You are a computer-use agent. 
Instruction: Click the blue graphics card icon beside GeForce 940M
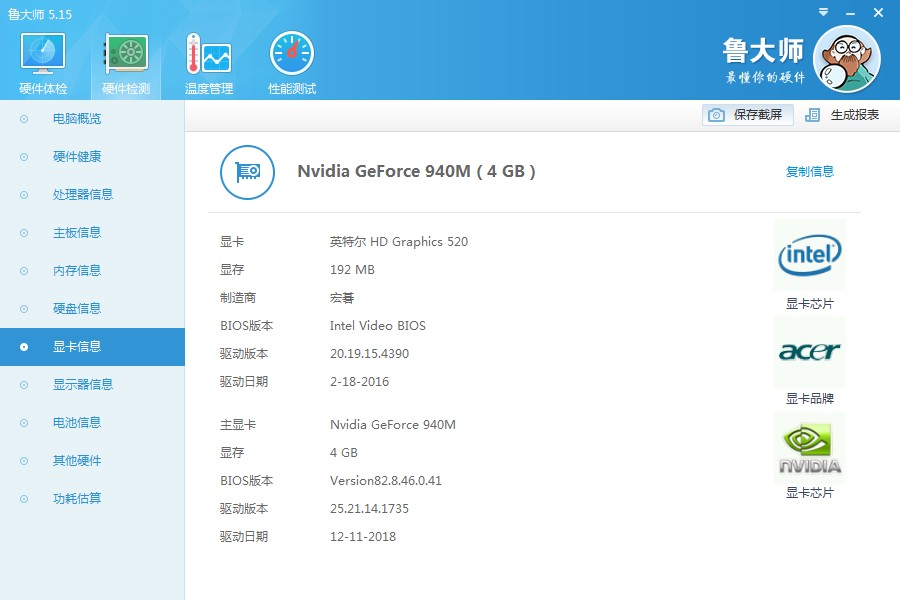(x=247, y=172)
